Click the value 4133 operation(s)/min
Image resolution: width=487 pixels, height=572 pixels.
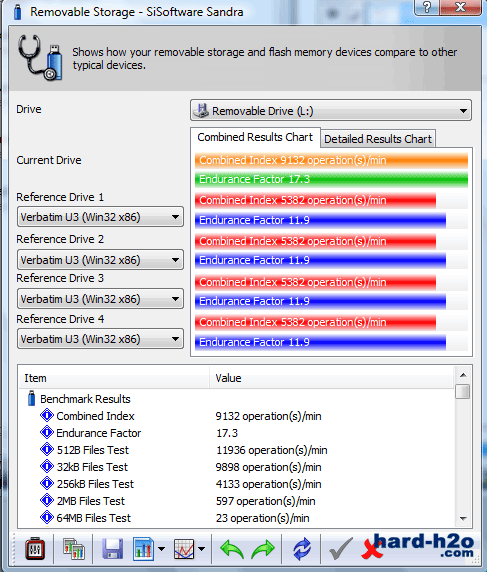pyautogui.click(x=268, y=484)
